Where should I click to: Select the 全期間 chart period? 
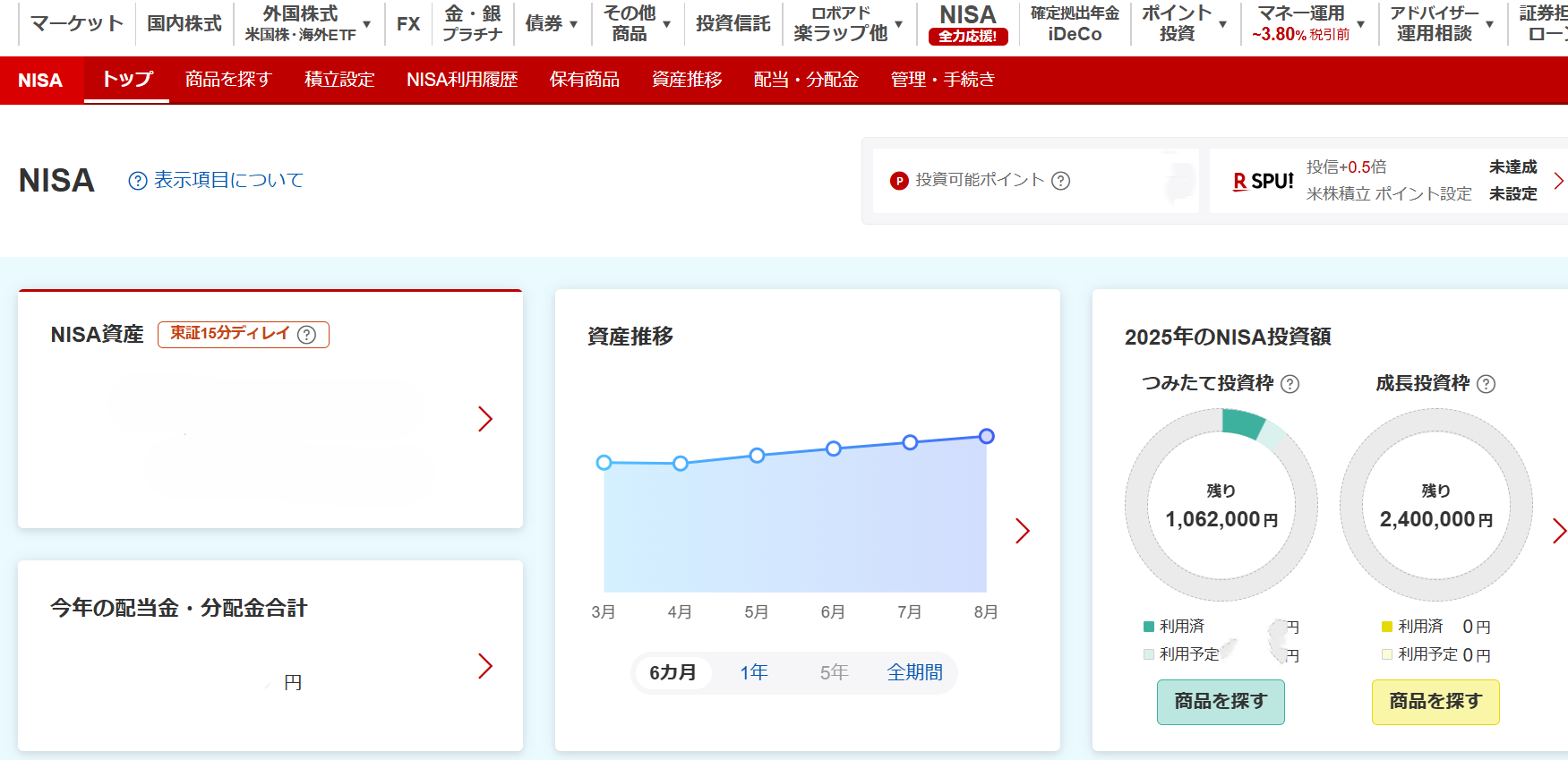[915, 672]
